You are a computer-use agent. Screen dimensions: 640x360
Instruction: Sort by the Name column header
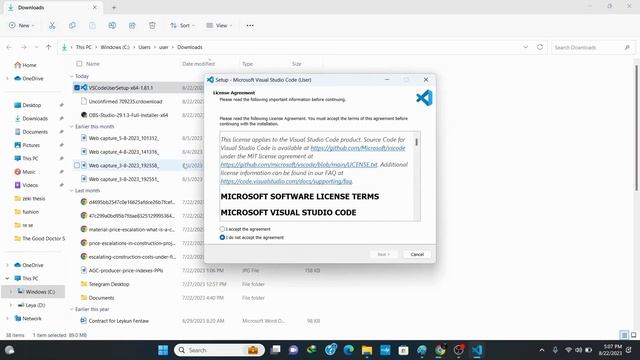[x=93, y=64]
